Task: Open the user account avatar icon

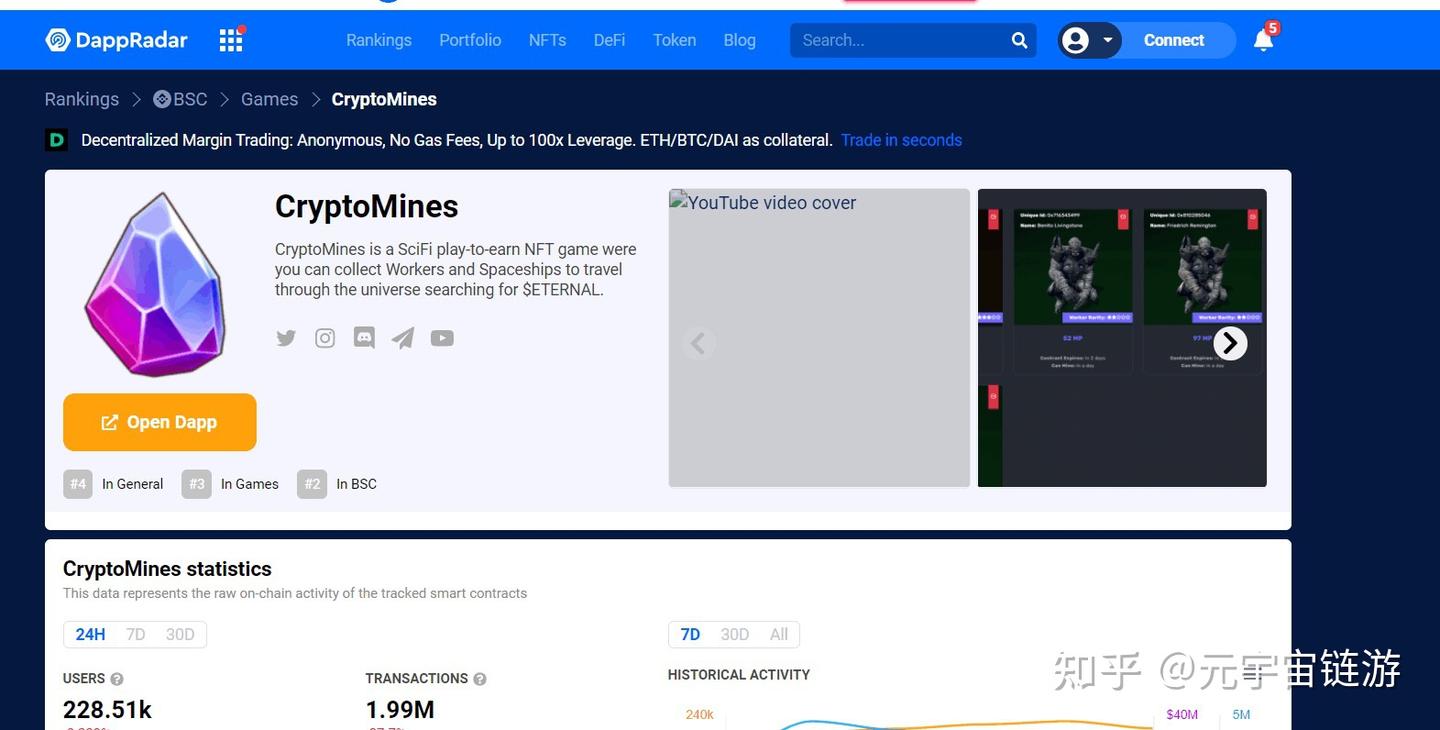Action: (1076, 40)
